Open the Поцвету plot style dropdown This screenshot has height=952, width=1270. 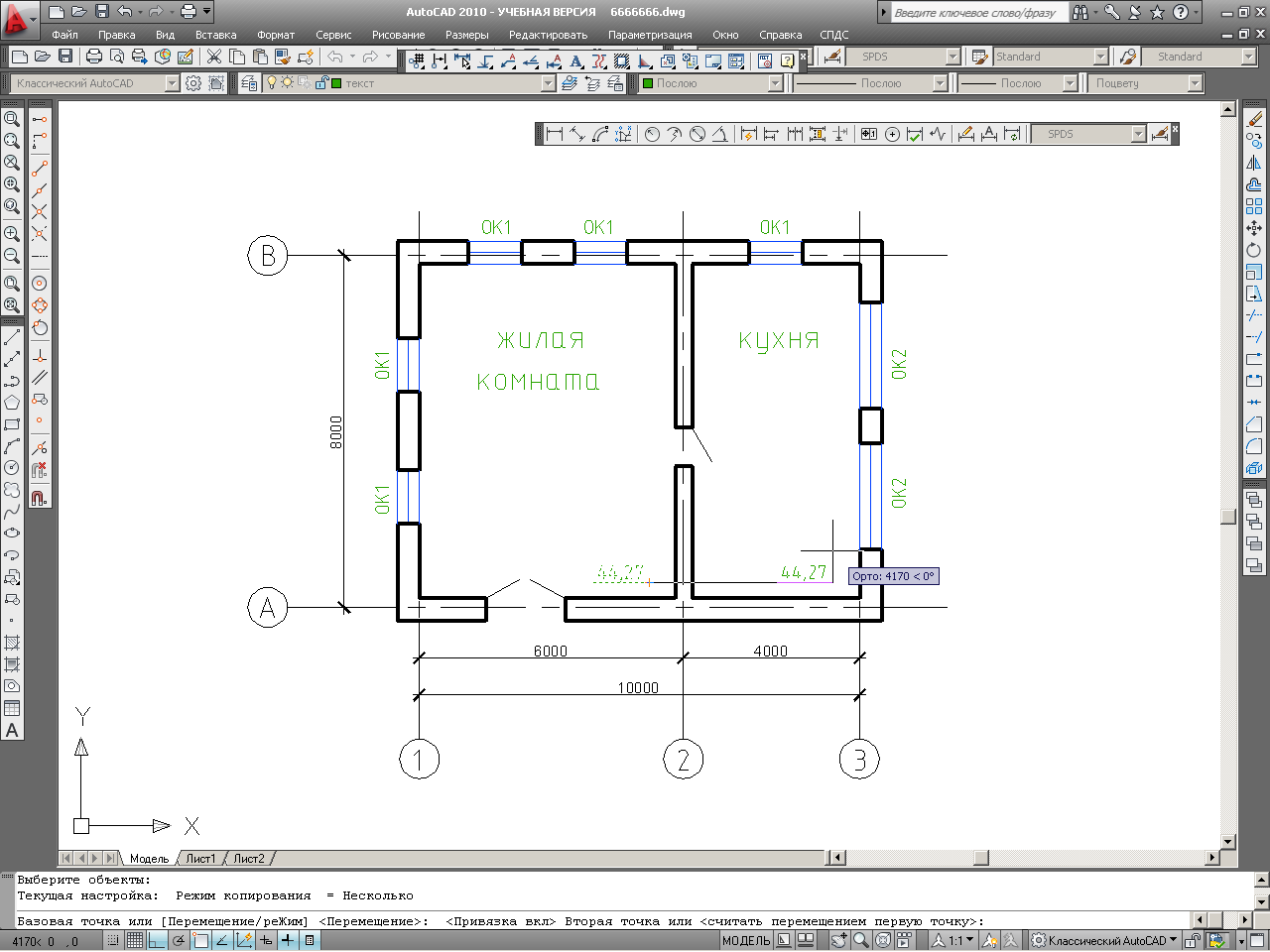pyautogui.click(x=1195, y=83)
